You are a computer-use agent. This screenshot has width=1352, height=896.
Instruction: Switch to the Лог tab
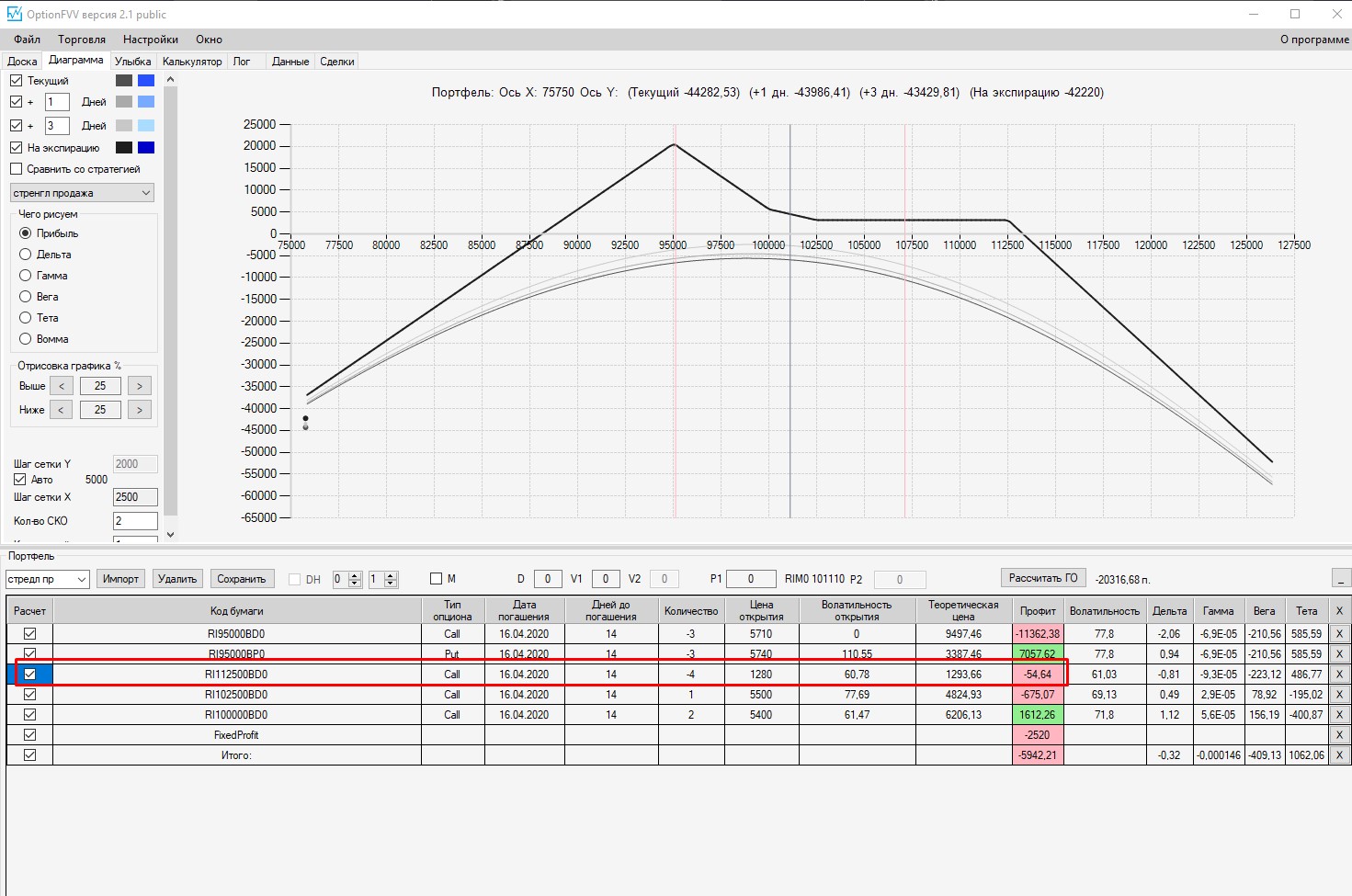242,62
